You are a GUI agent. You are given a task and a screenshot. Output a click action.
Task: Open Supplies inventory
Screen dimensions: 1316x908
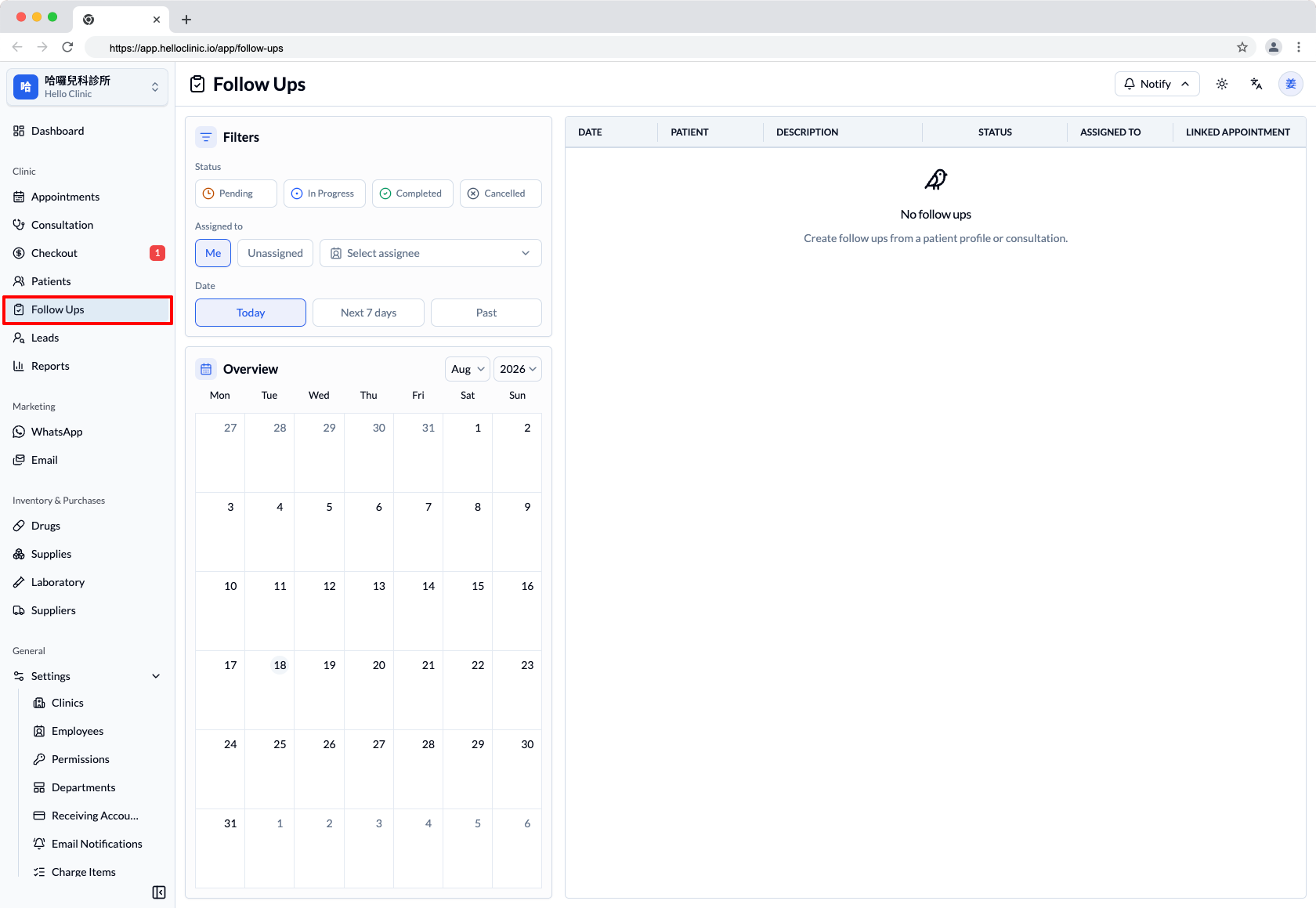[88, 554]
